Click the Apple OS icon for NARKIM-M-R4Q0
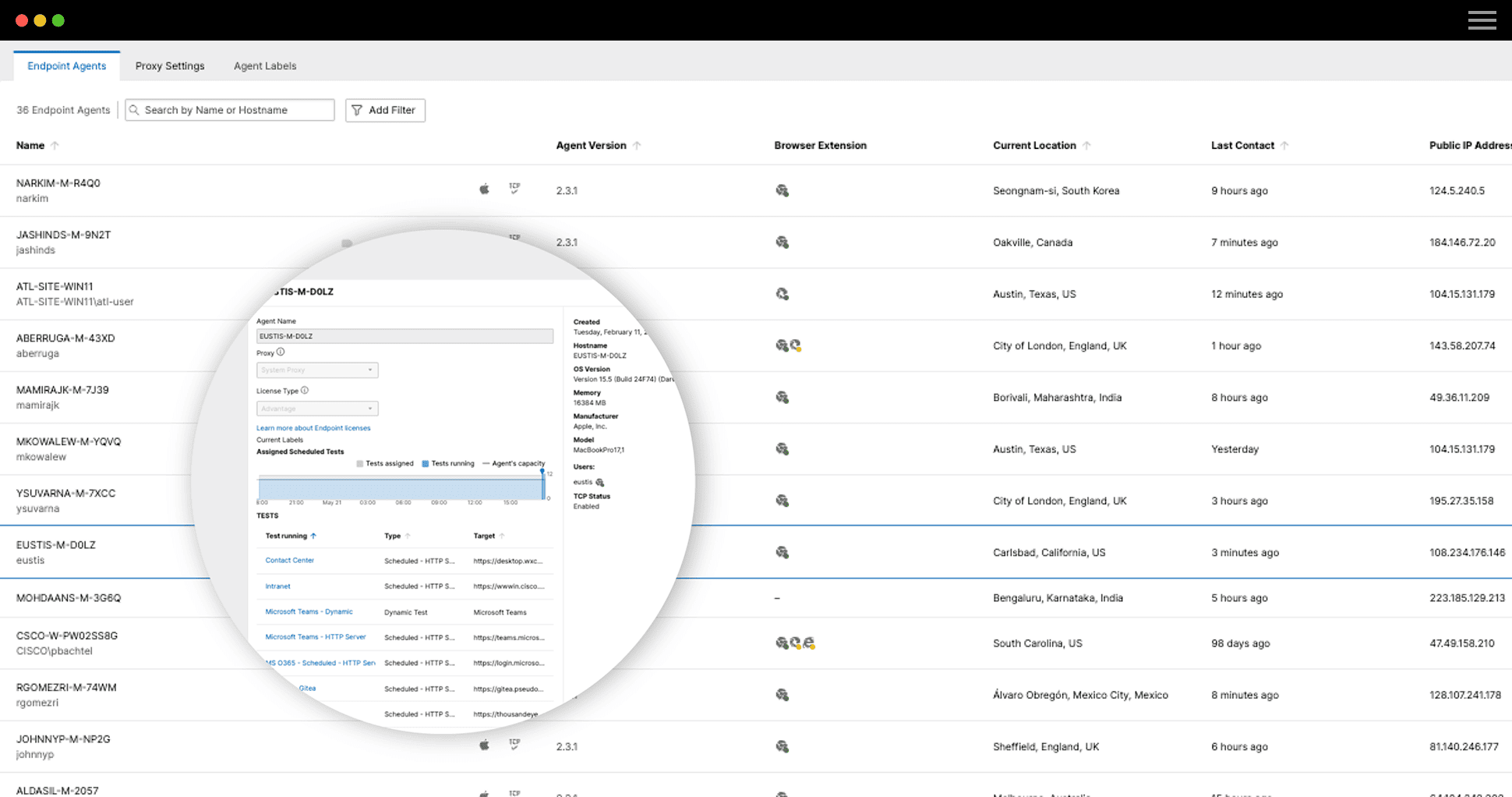 (484, 189)
